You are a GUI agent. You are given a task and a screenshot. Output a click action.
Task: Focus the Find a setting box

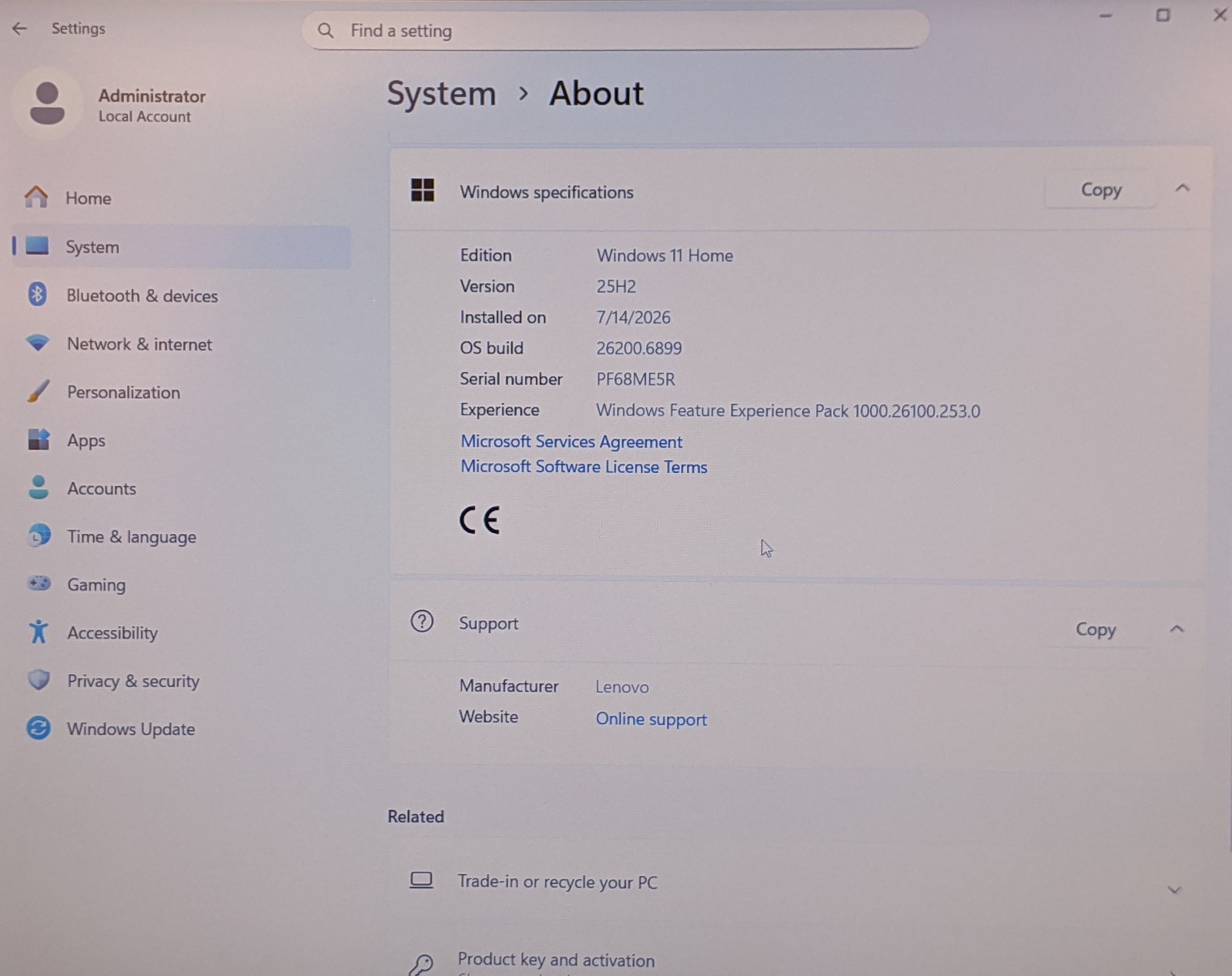click(x=616, y=31)
